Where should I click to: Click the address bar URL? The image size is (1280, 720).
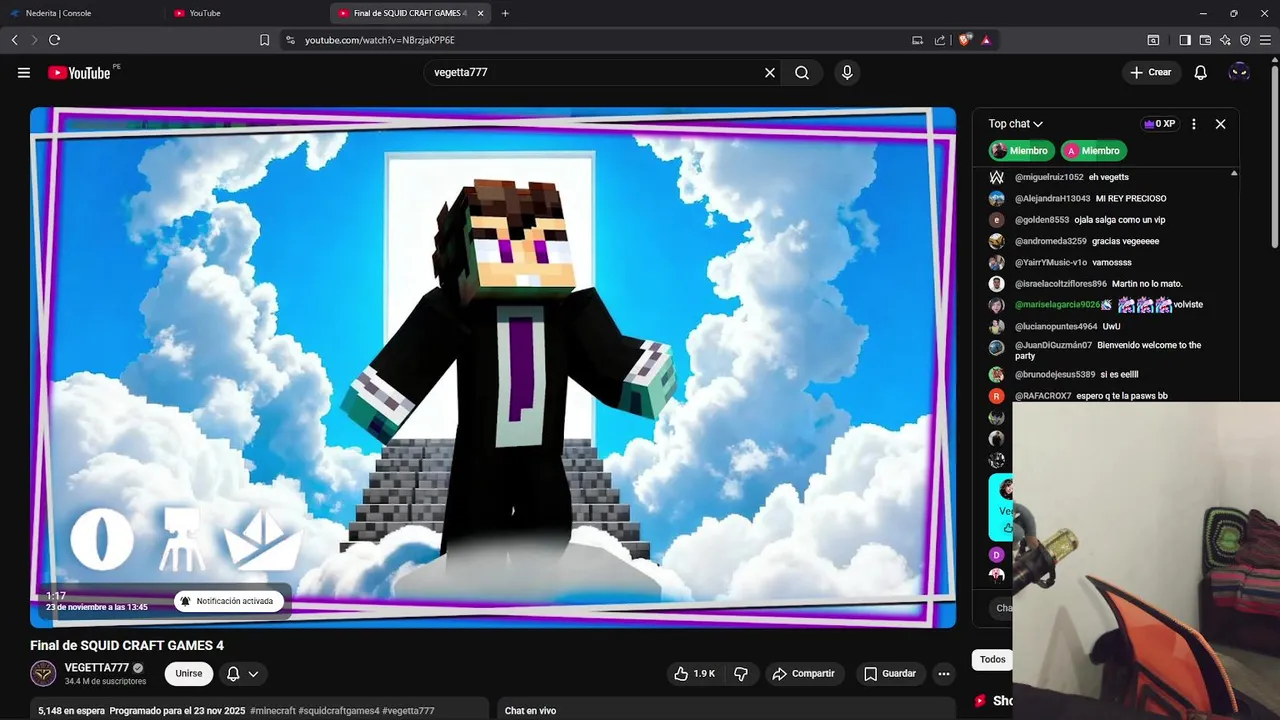click(380, 40)
